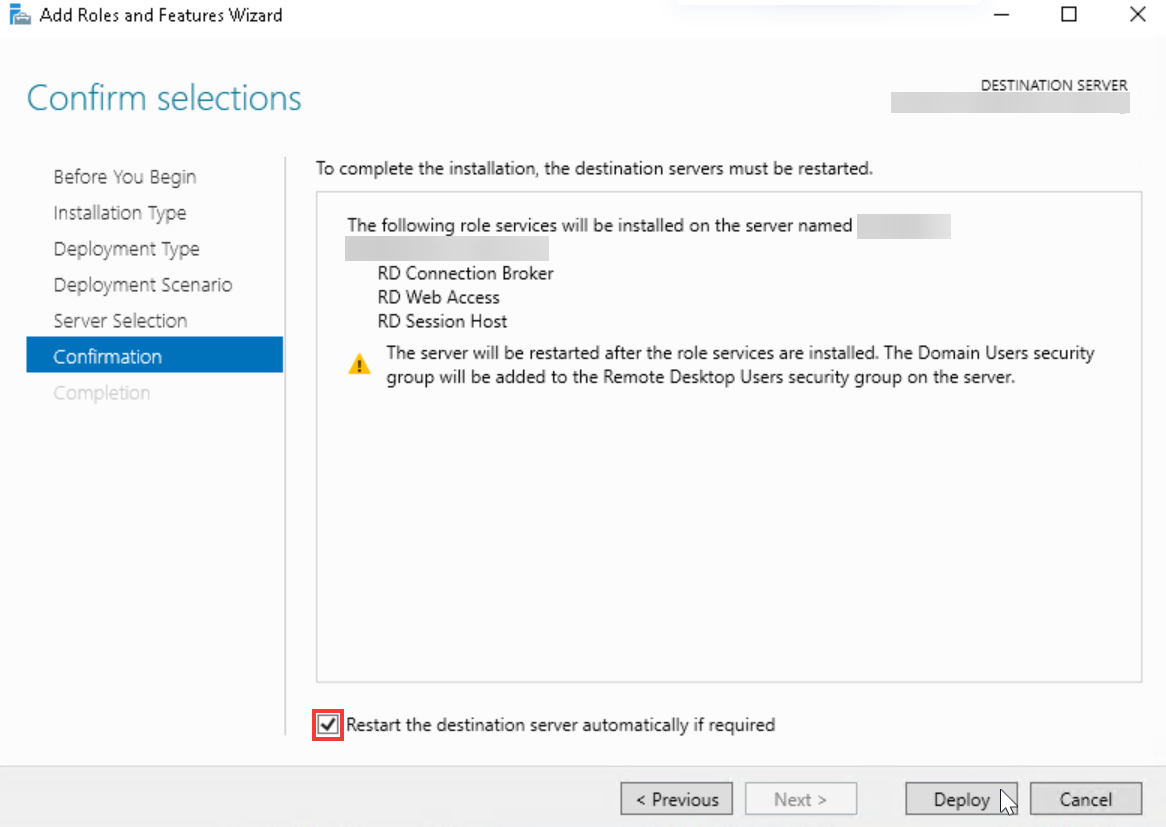
Task: Open the Server Selection step
Action: tap(119, 320)
